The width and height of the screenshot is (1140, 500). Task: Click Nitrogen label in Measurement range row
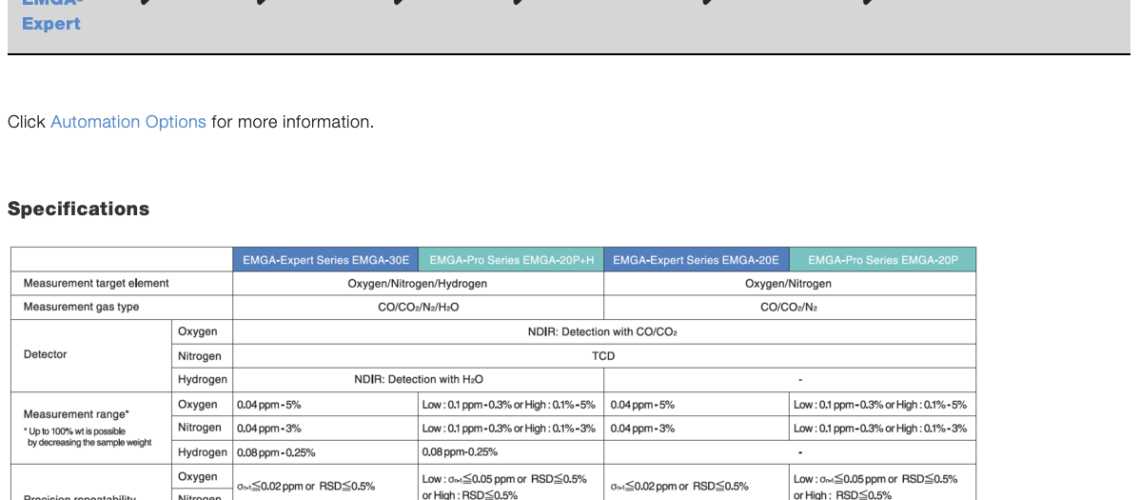click(x=200, y=428)
